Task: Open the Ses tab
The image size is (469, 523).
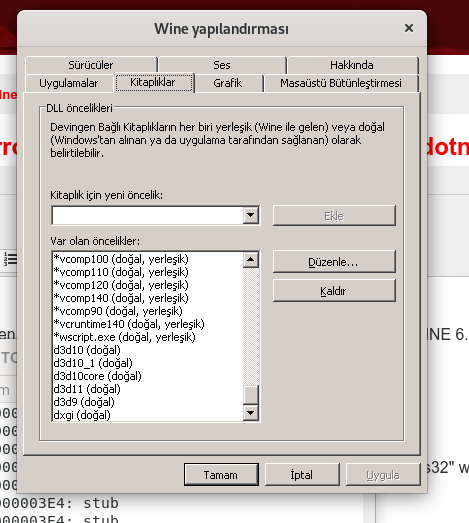Action: [222, 65]
